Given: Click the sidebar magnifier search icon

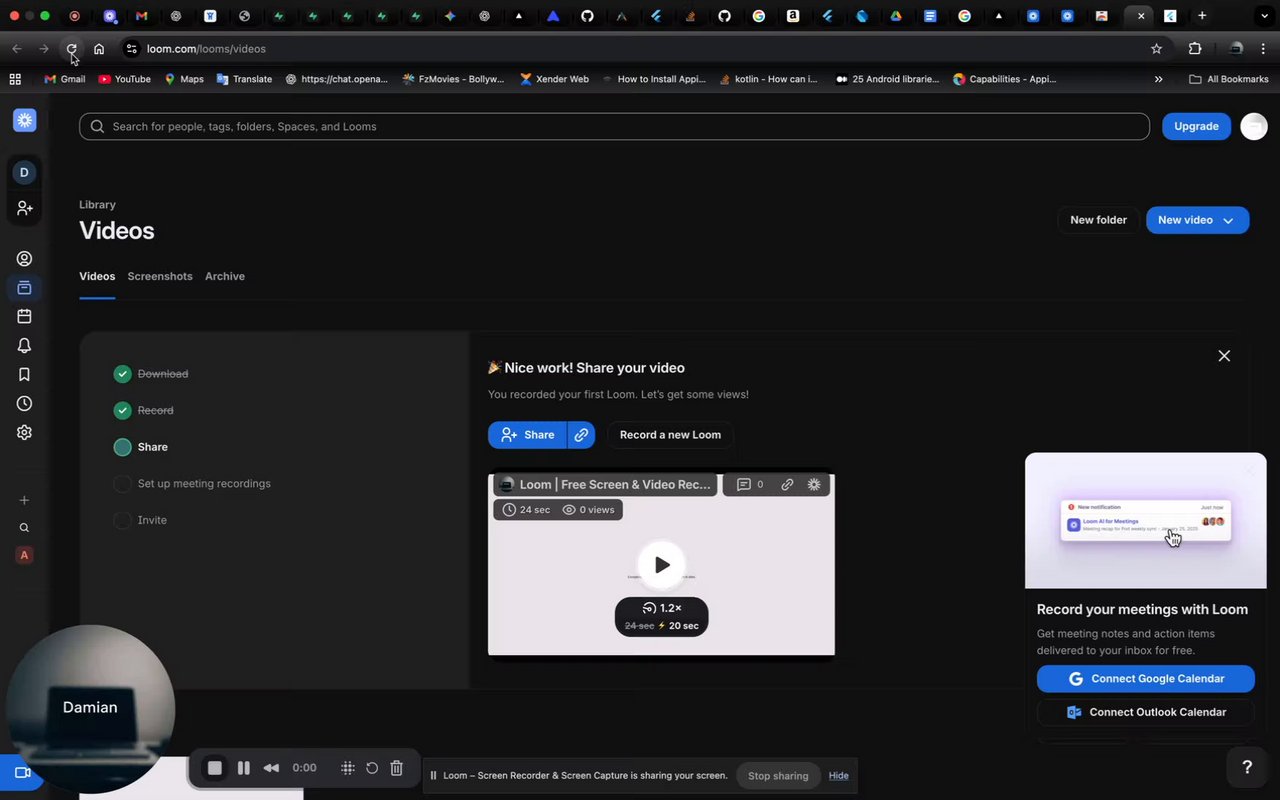Looking at the screenshot, I should point(25,528).
